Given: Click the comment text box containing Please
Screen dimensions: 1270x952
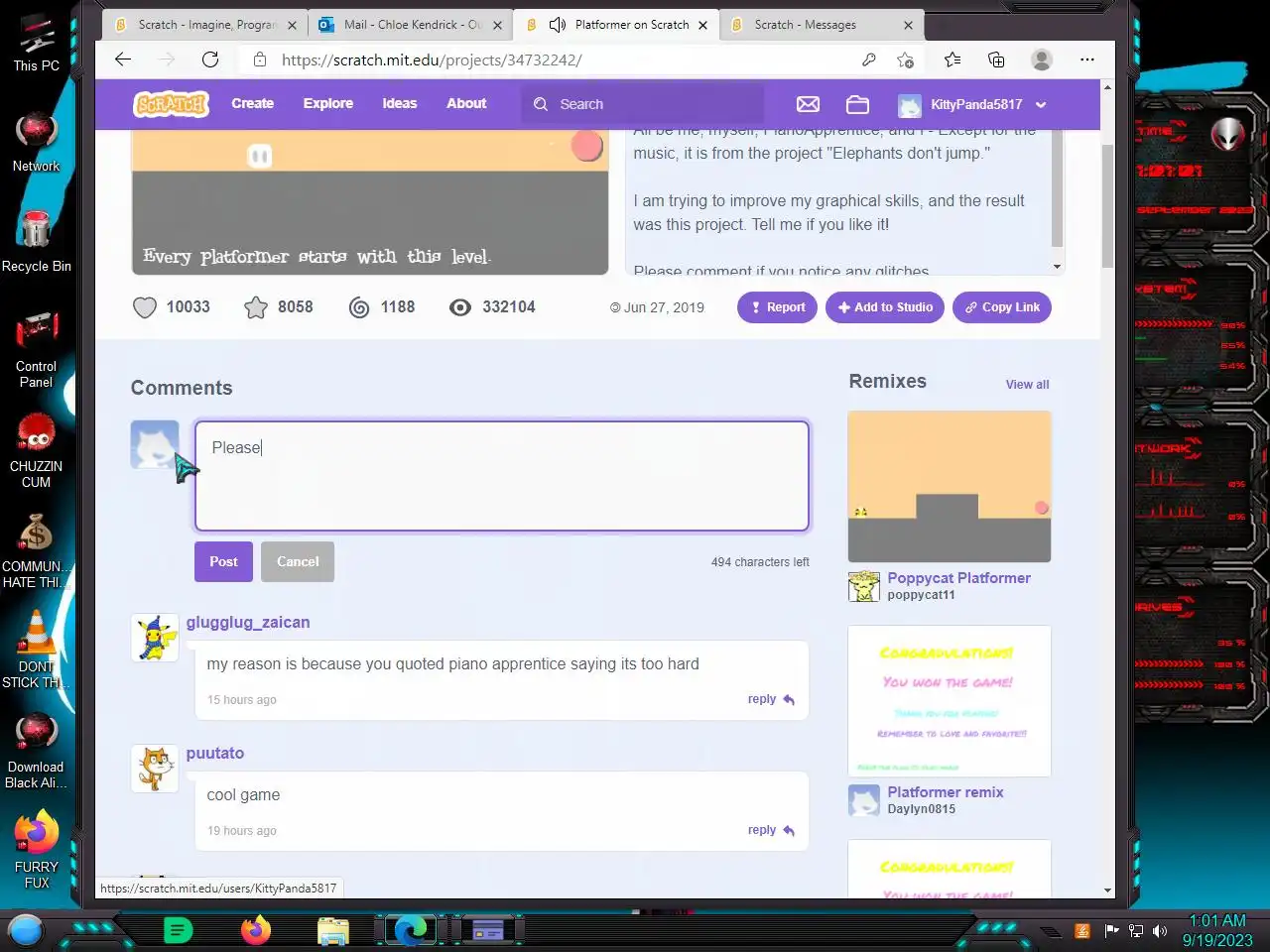Looking at the screenshot, I should 502,476.
